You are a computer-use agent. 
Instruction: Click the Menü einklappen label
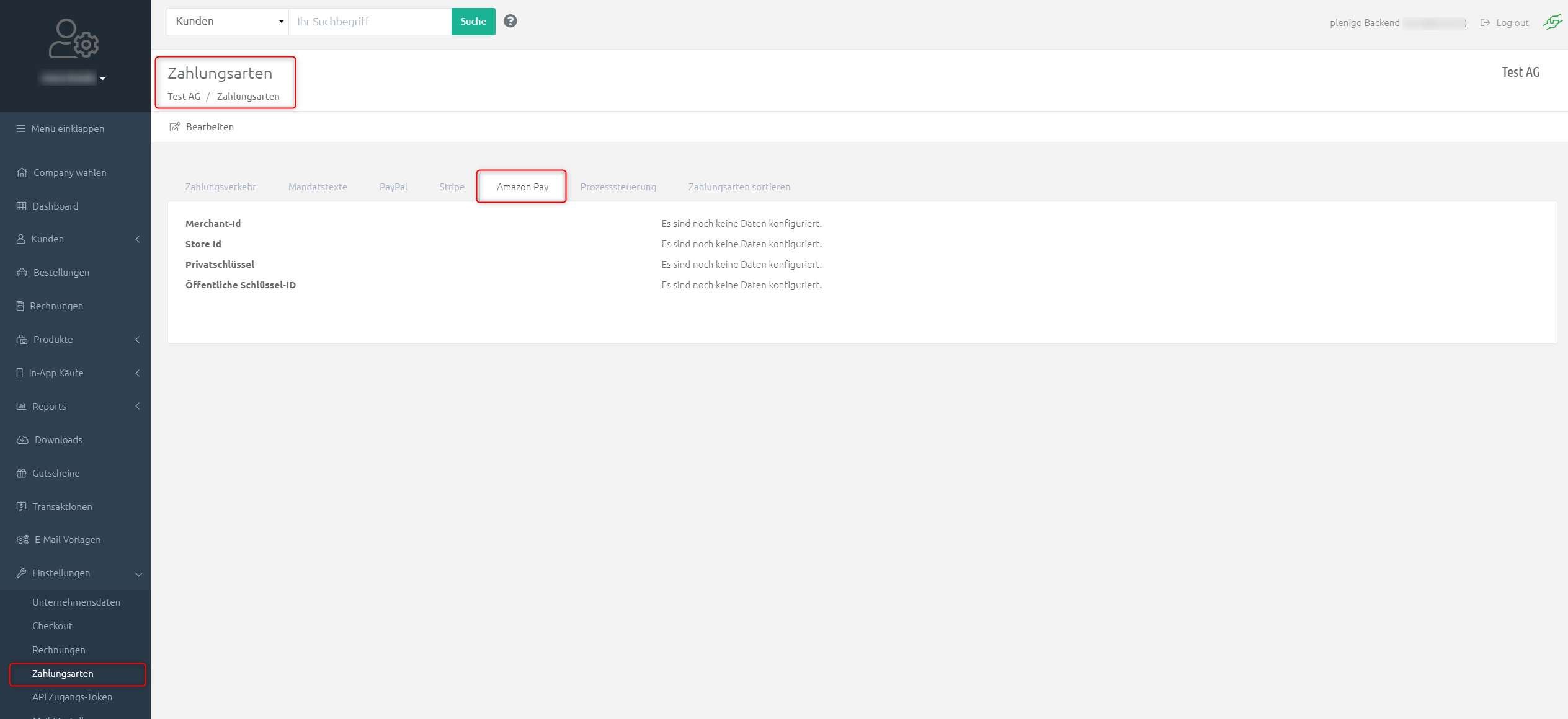pos(68,129)
